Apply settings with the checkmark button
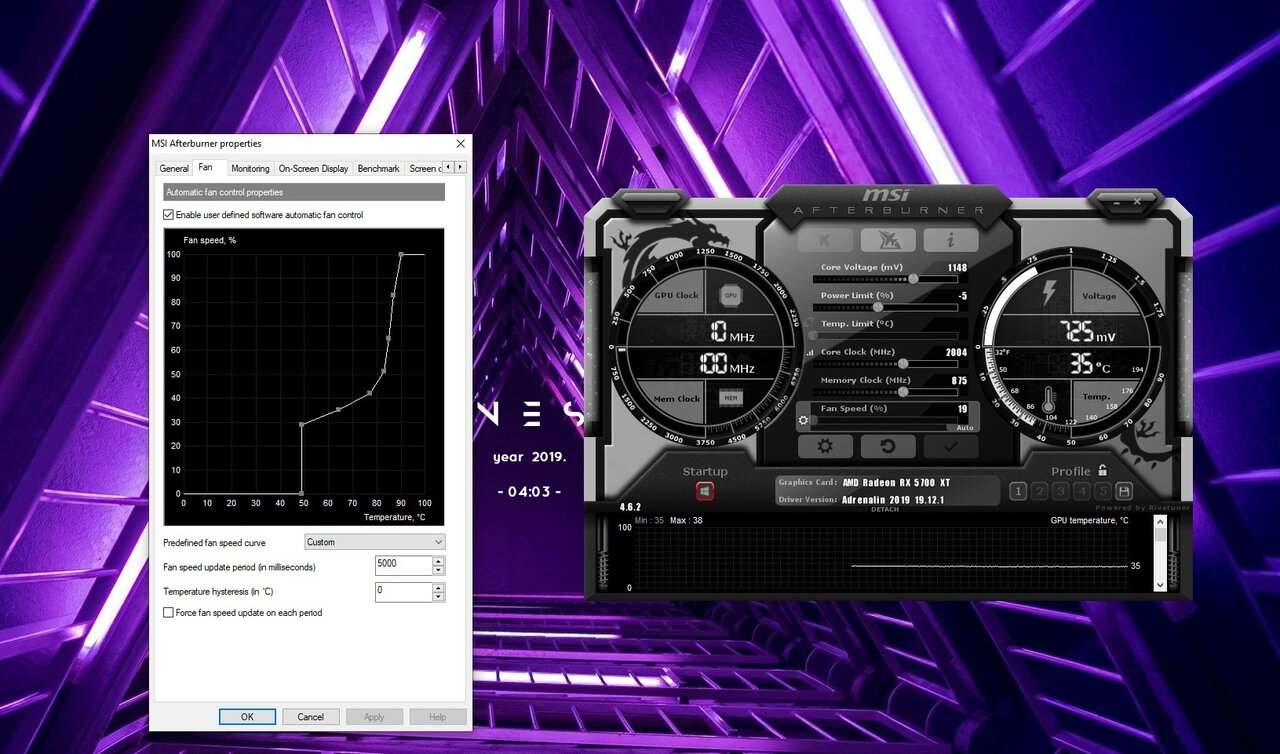This screenshot has height=754, width=1280. click(x=951, y=447)
